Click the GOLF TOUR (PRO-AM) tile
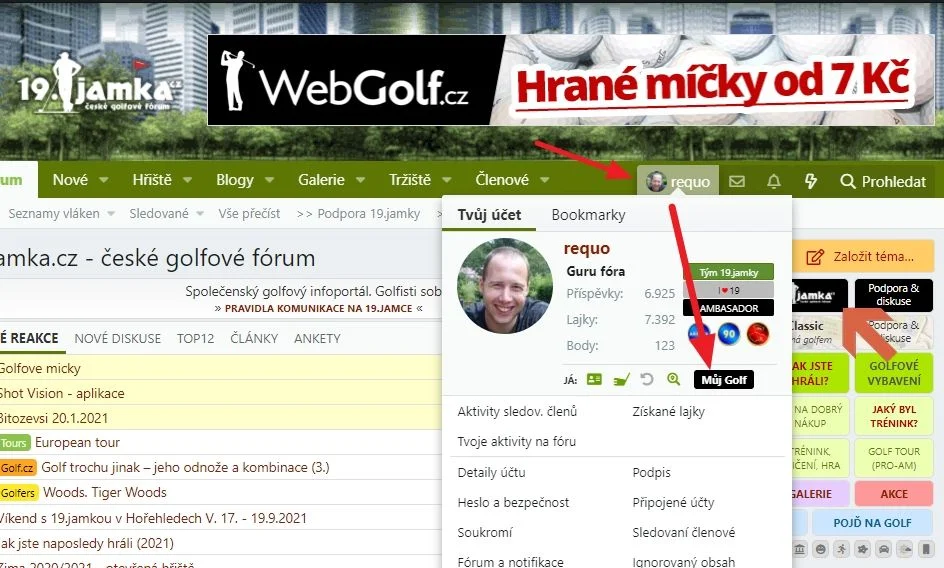Screen dimensions: 944x568 (x=893, y=458)
